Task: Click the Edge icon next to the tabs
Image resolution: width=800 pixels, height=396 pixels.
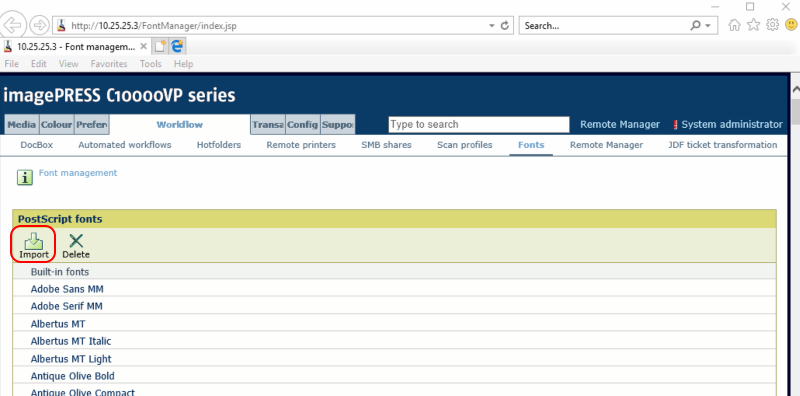Action: coord(177,46)
